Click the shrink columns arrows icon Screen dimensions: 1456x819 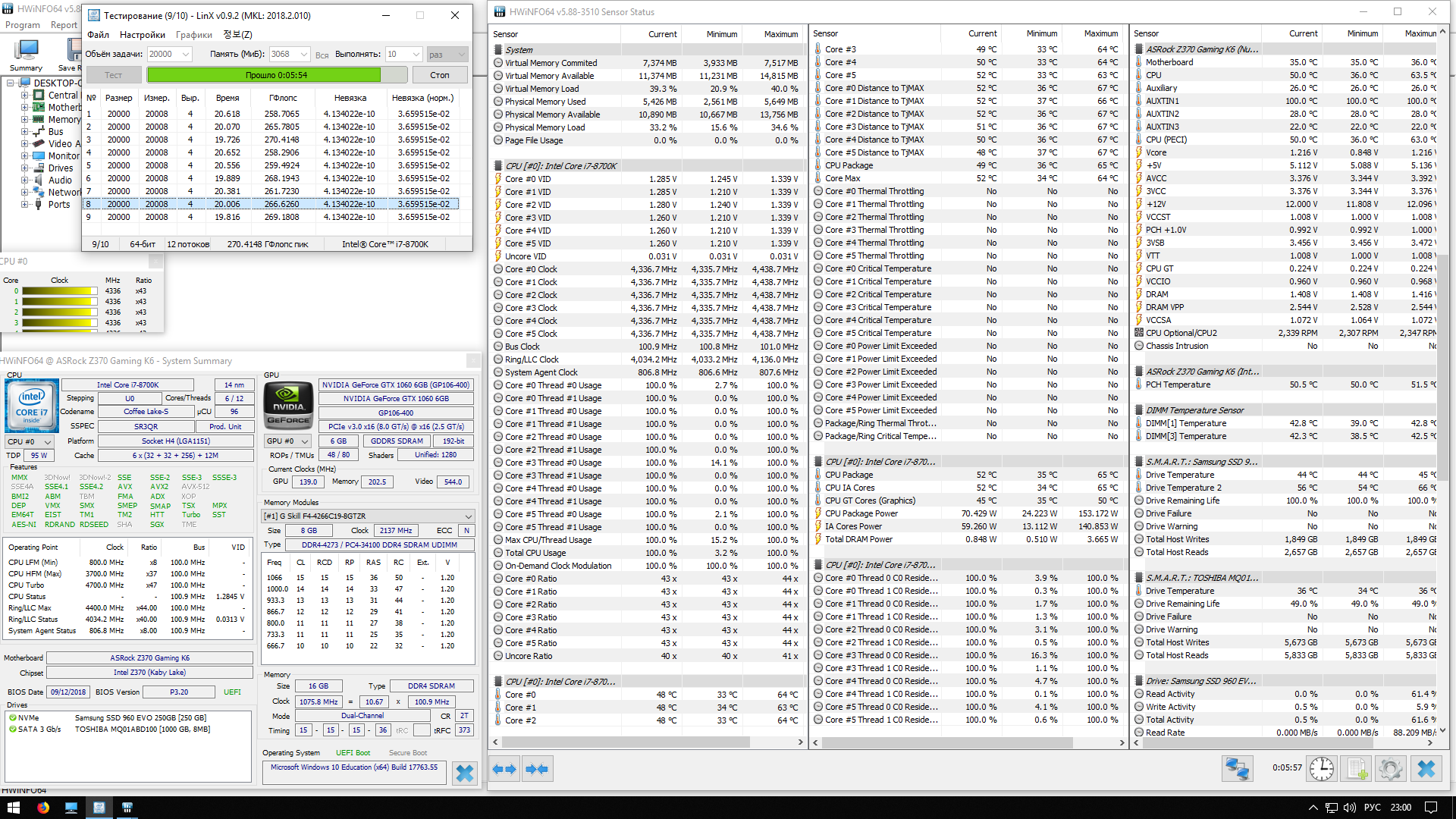pos(537,769)
